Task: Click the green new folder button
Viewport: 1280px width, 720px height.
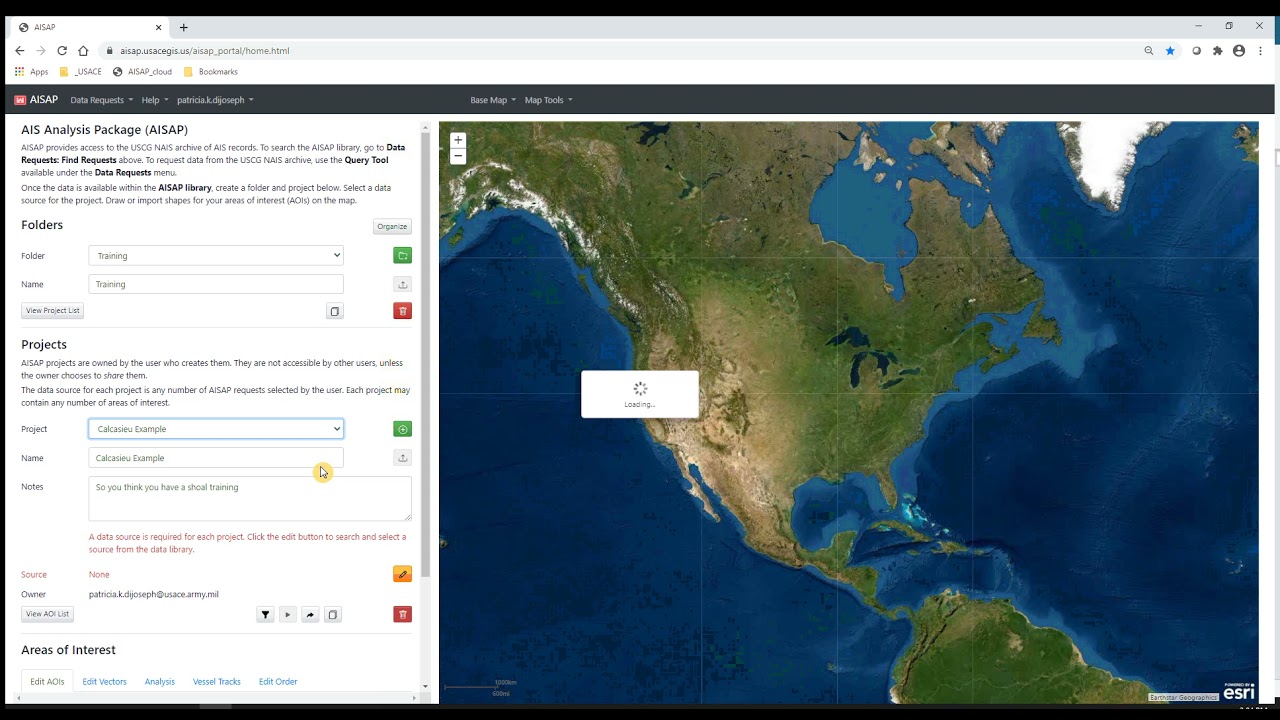Action: click(x=402, y=256)
